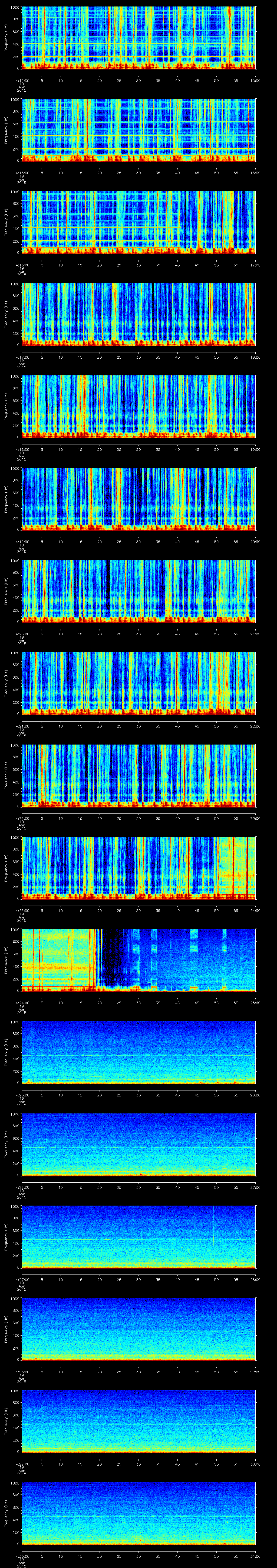Choose the '26:00' end time label

pos(255,1095)
